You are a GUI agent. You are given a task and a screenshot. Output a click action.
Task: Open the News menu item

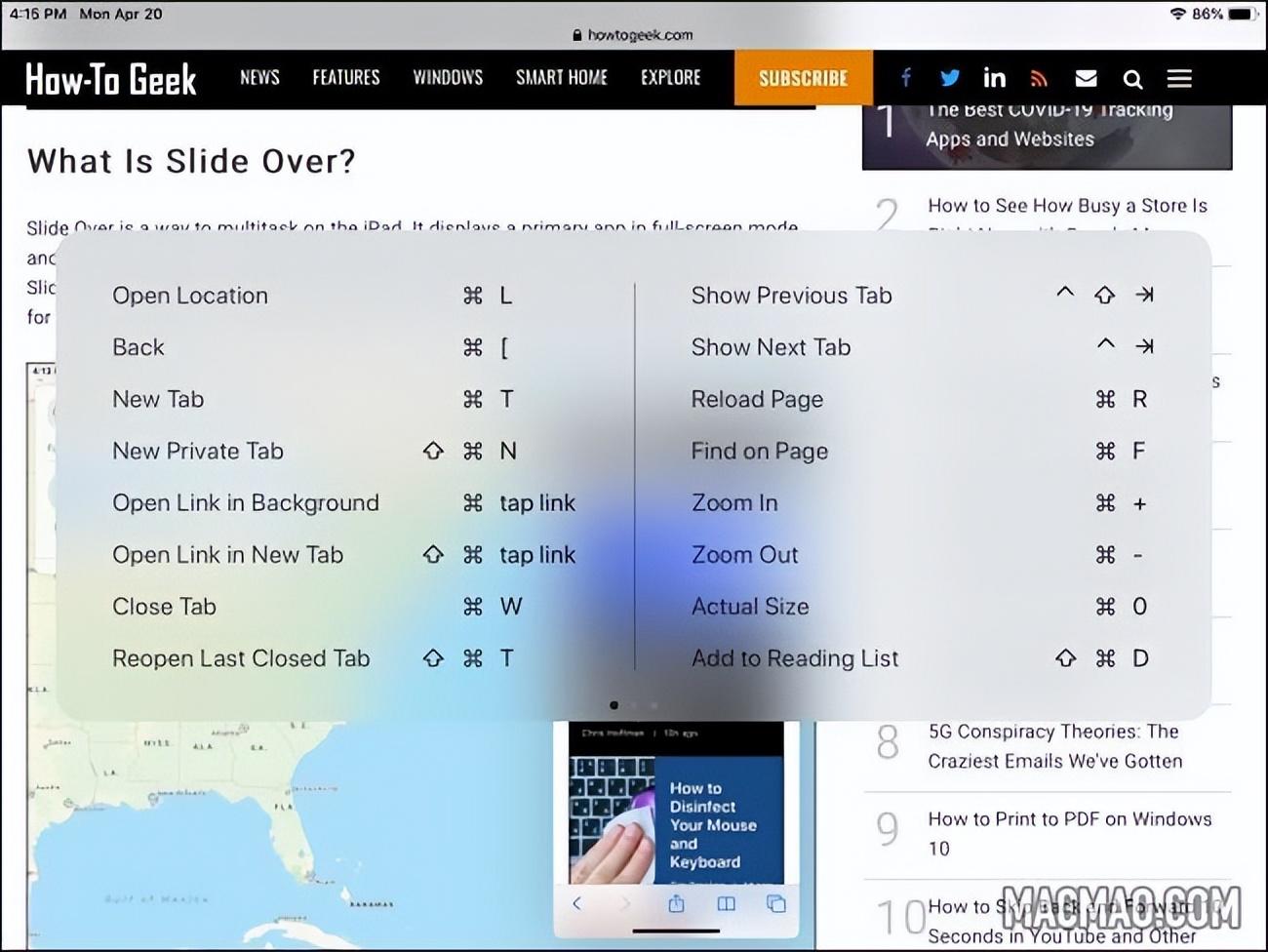pos(259,78)
